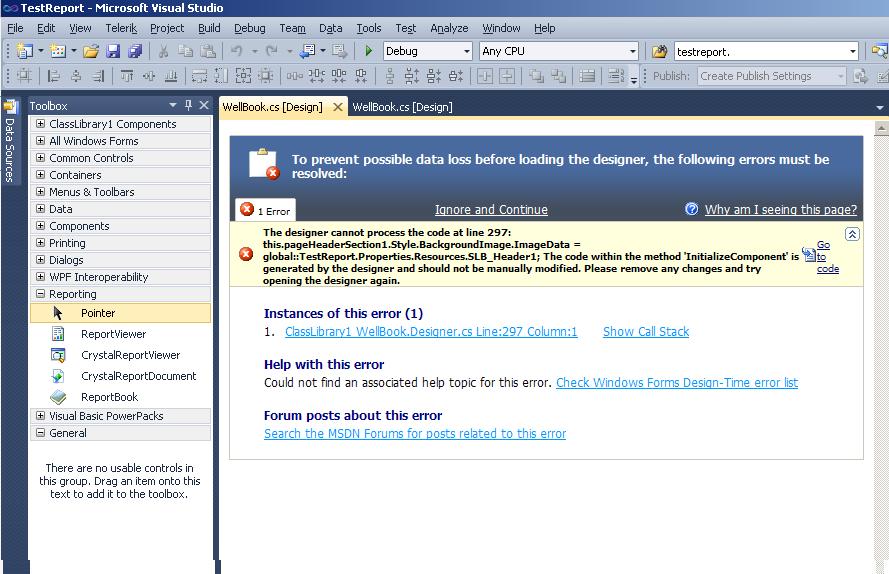Open the Toolbox window position dropdown arrow
This screenshot has height=574, width=889.
pos(172,105)
